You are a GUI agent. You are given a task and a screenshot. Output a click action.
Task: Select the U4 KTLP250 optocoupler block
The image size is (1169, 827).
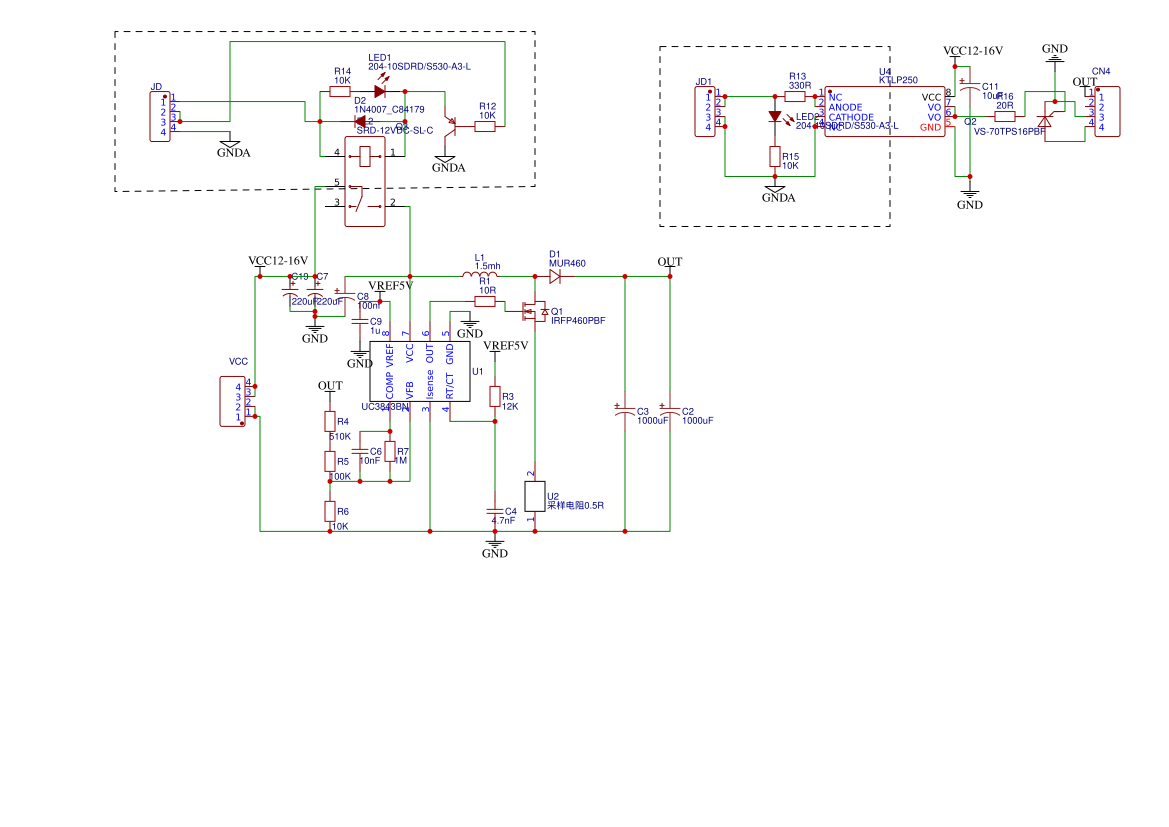[884, 112]
